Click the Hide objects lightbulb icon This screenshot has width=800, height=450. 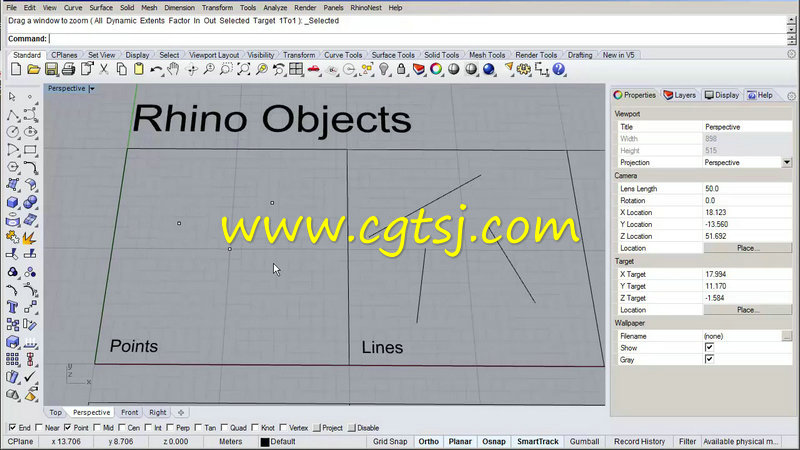coord(384,69)
